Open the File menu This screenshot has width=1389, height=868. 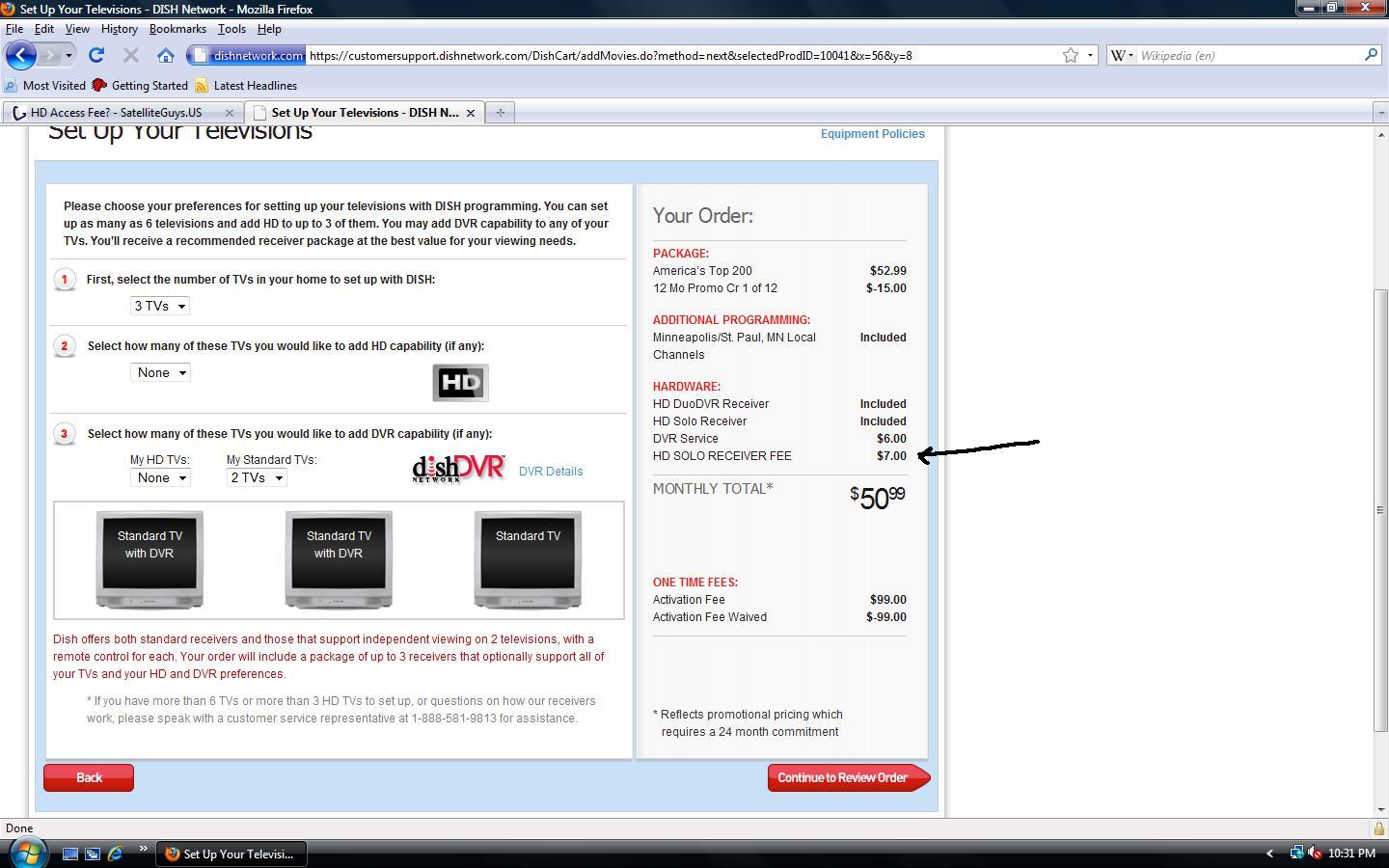[x=14, y=29]
